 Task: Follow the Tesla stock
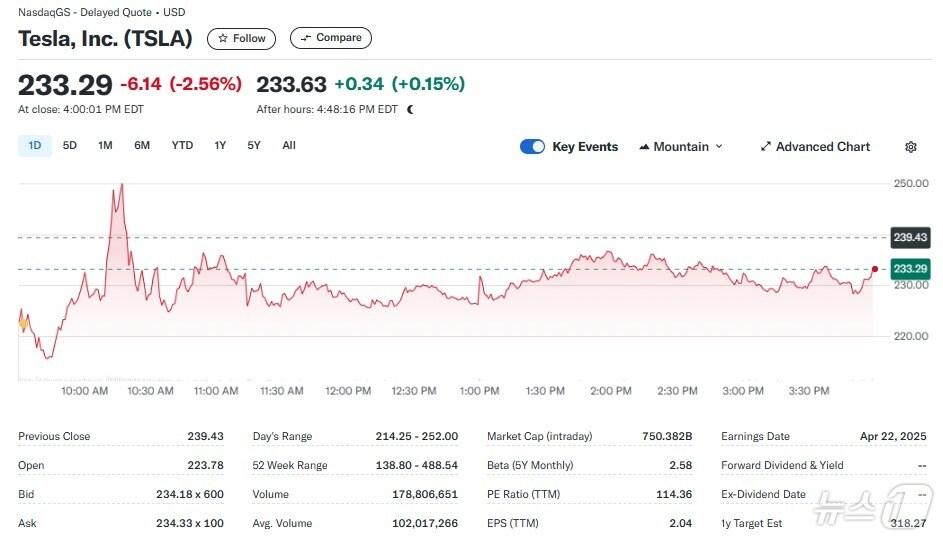pyautogui.click(x=242, y=38)
